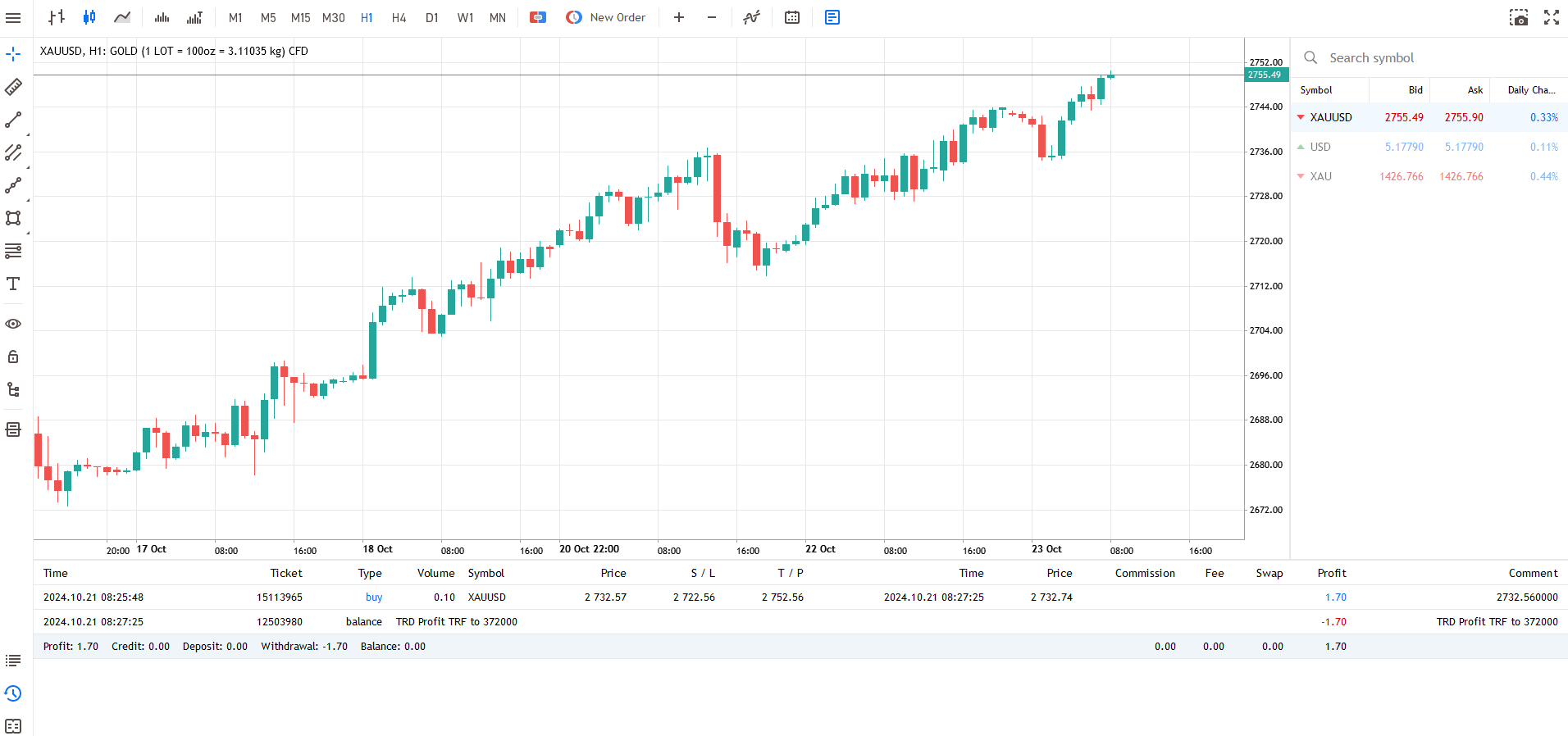Toggle drawing objects visibility eye icon

pyautogui.click(x=13, y=324)
